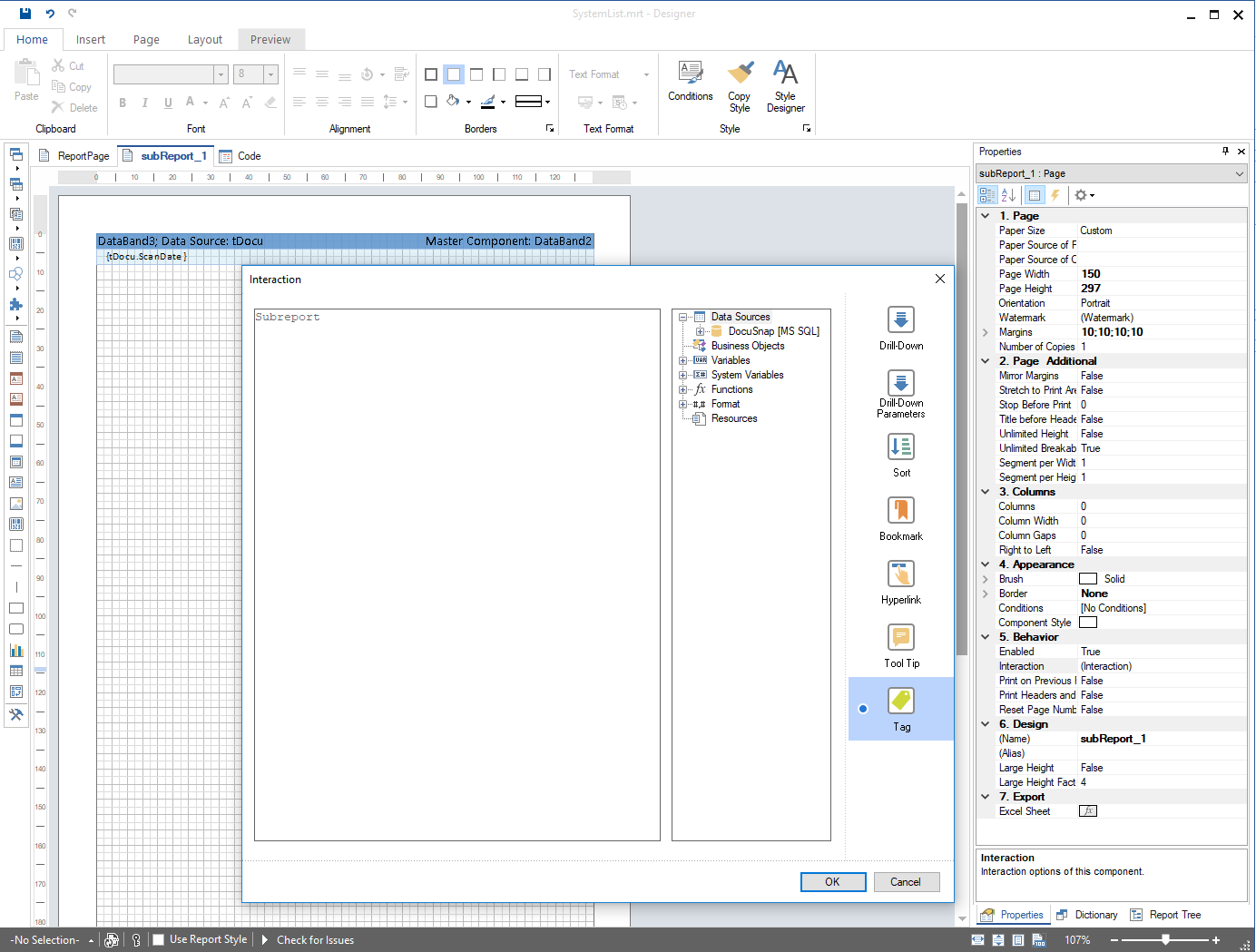Select Business Objects in the tree
Image resolution: width=1256 pixels, height=952 pixels.
pos(748,346)
